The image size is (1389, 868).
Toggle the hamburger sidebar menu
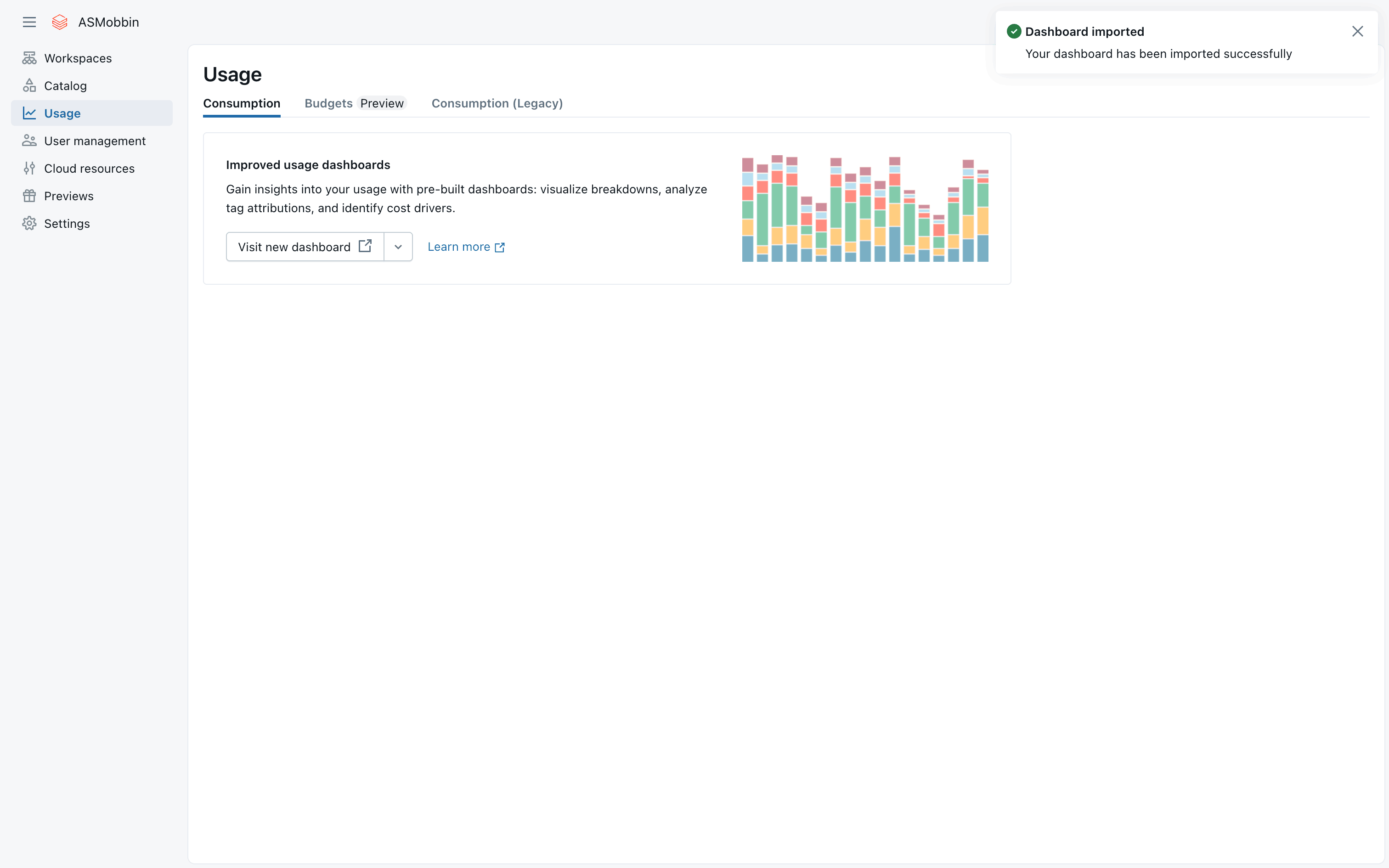point(29,23)
